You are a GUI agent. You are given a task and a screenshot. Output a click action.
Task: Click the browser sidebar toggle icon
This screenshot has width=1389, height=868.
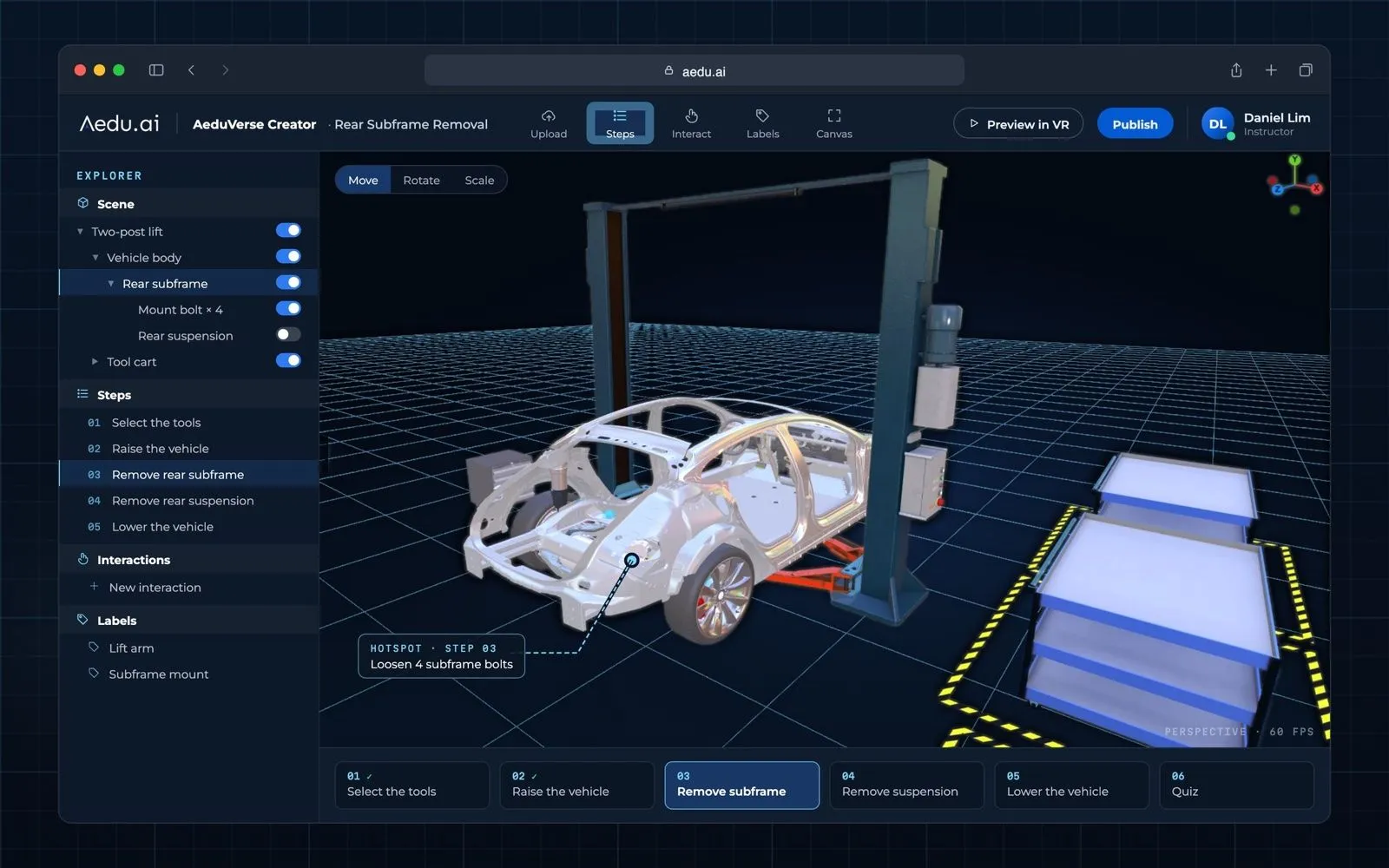coord(156,70)
